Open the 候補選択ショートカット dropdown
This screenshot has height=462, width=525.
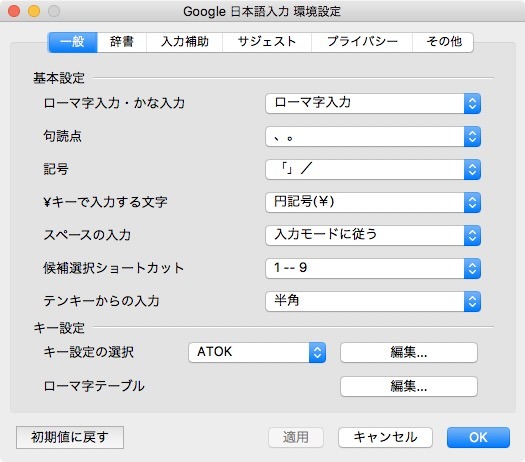click(x=373, y=268)
